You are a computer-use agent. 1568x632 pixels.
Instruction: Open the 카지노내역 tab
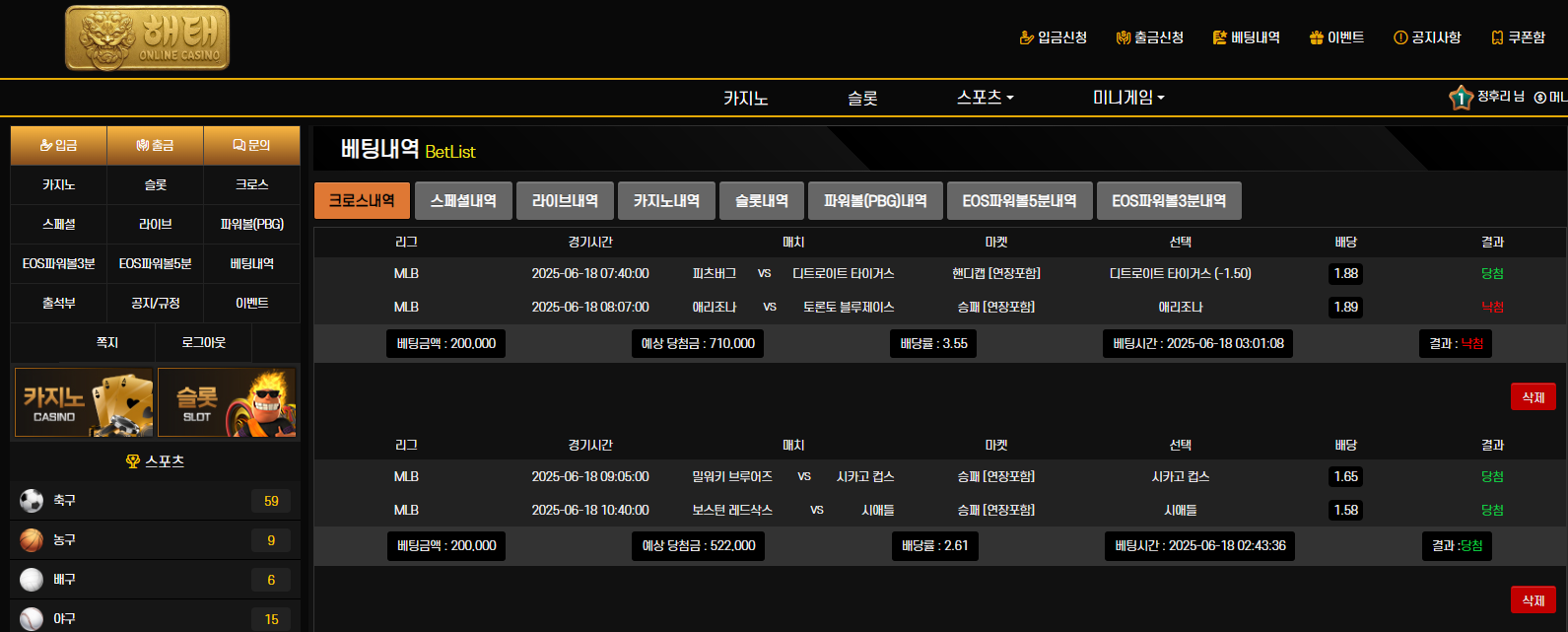pos(666,201)
